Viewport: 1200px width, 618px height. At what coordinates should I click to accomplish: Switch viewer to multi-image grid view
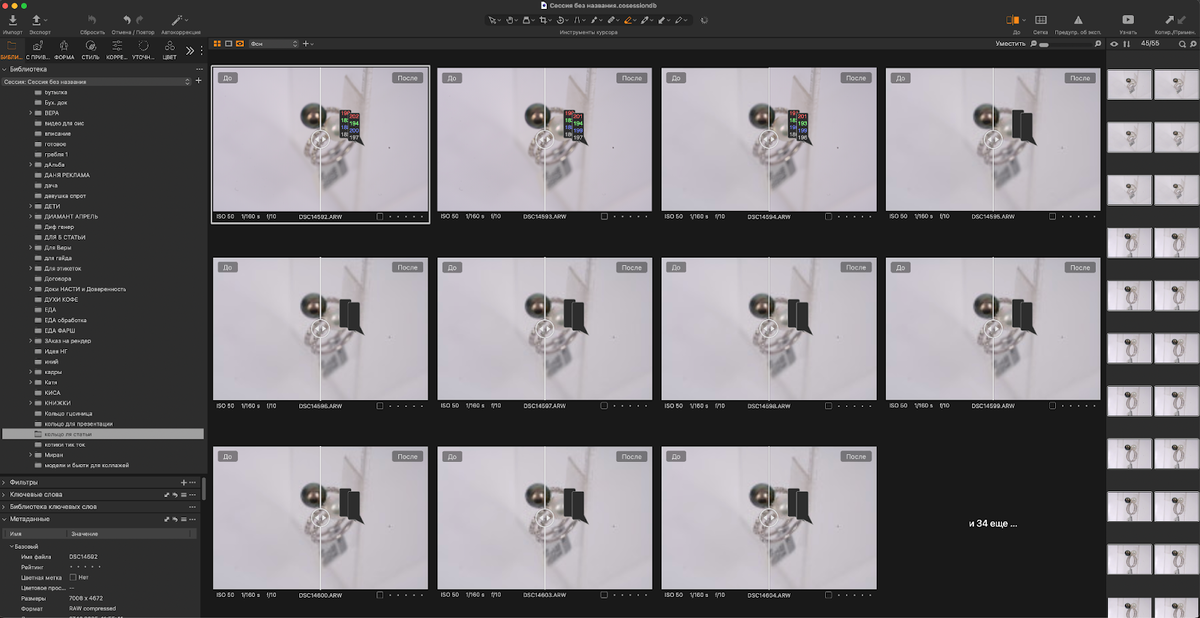click(x=218, y=44)
